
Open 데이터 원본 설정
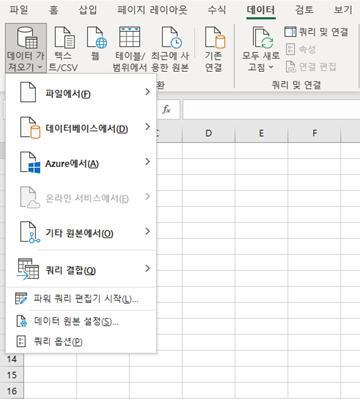[x=81, y=321]
